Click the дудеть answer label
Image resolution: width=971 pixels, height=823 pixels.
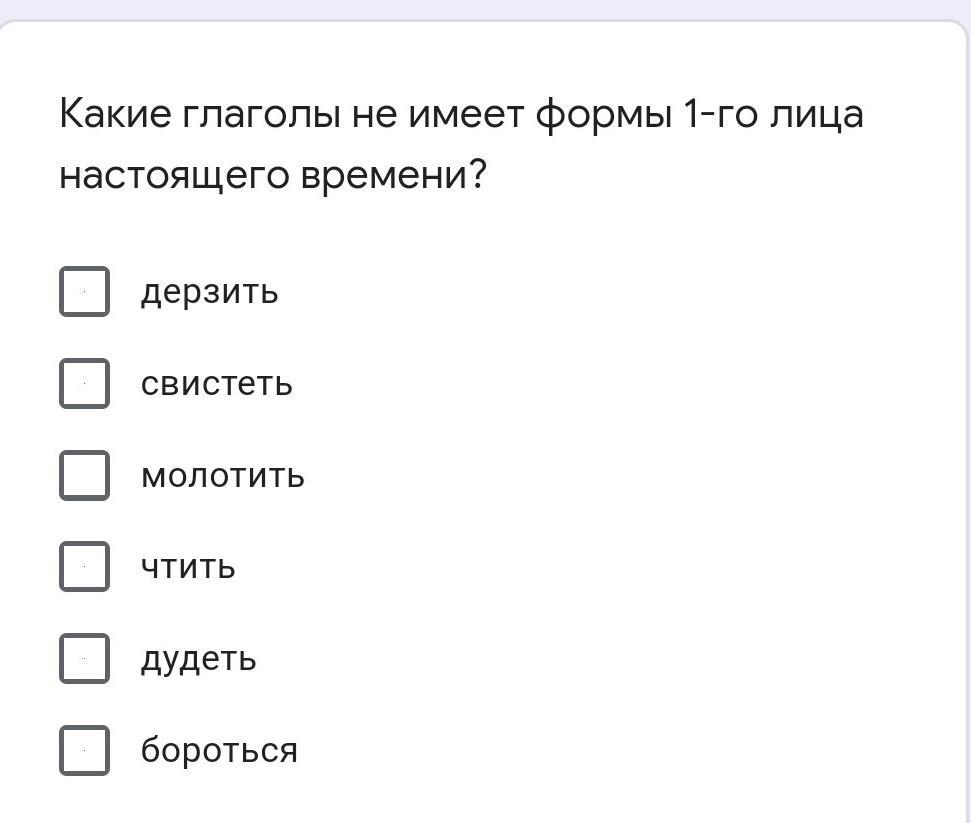[198, 659]
